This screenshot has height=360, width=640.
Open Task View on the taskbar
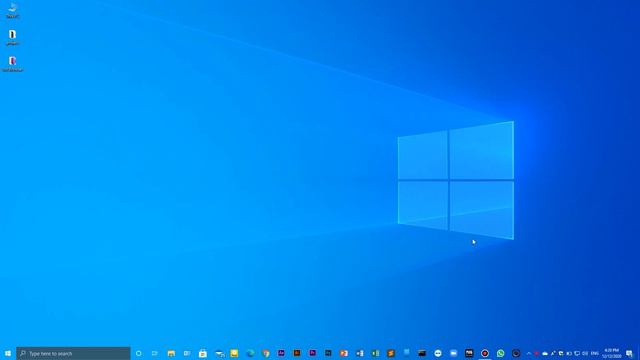pyautogui.click(x=155, y=353)
